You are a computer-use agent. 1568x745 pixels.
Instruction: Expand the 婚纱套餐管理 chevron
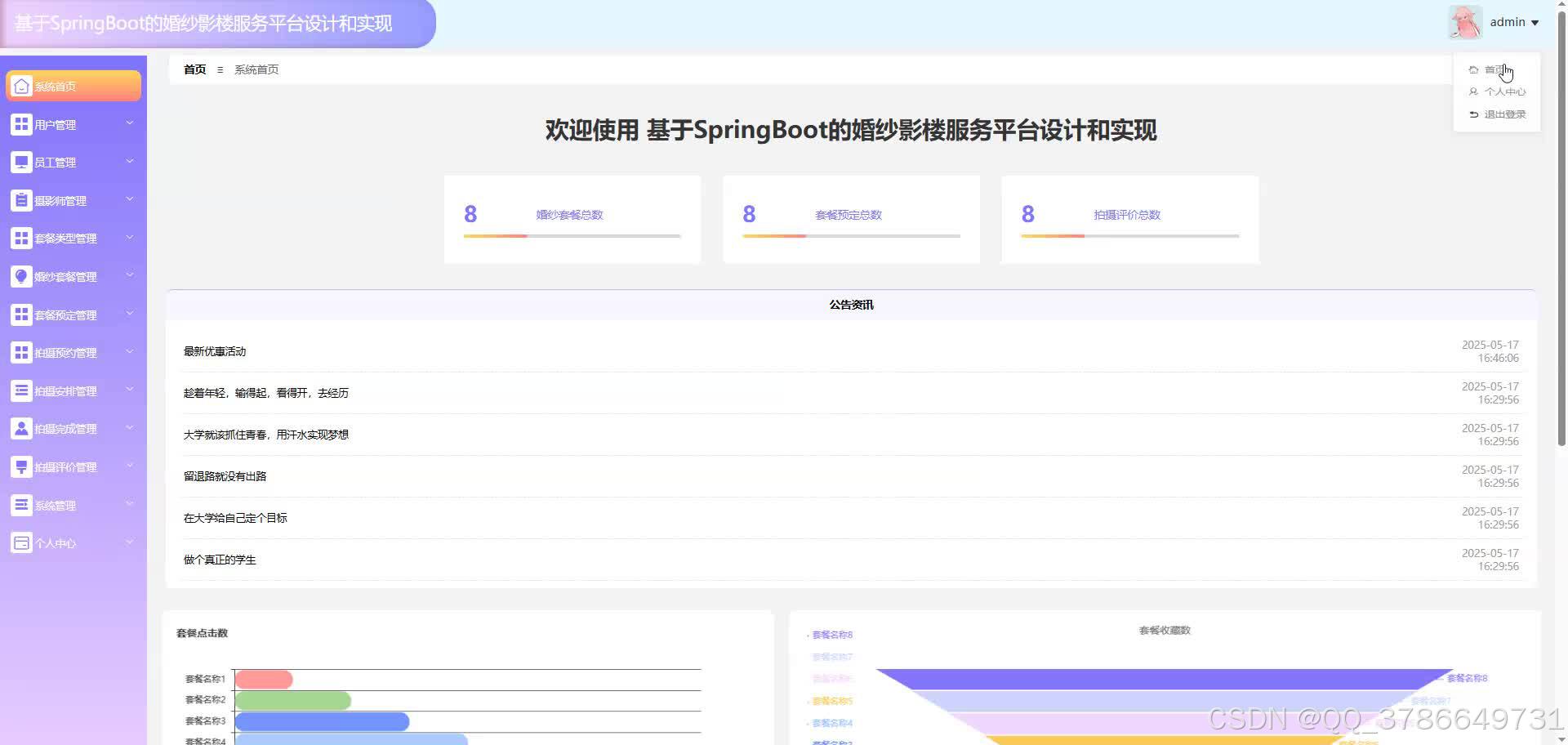129,275
